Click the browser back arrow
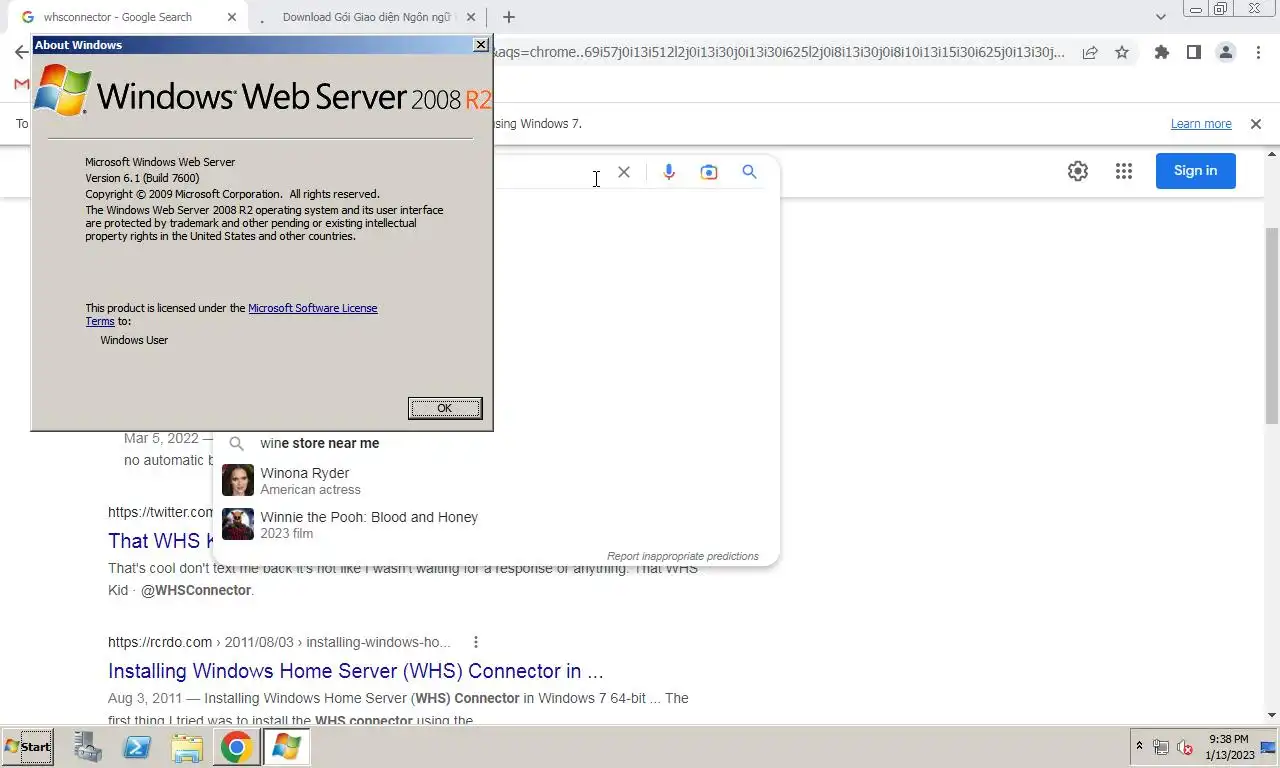Screen dimensions: 1280x768 pyautogui.click(x=21, y=53)
